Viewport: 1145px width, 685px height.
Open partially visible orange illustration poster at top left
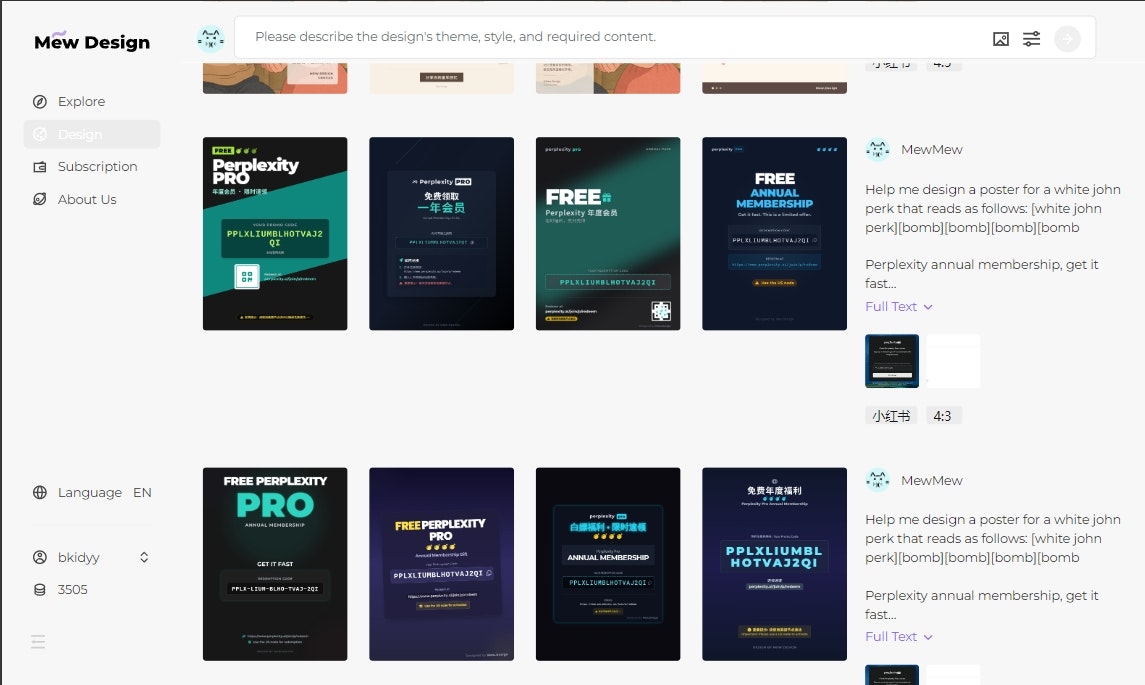pos(275,78)
